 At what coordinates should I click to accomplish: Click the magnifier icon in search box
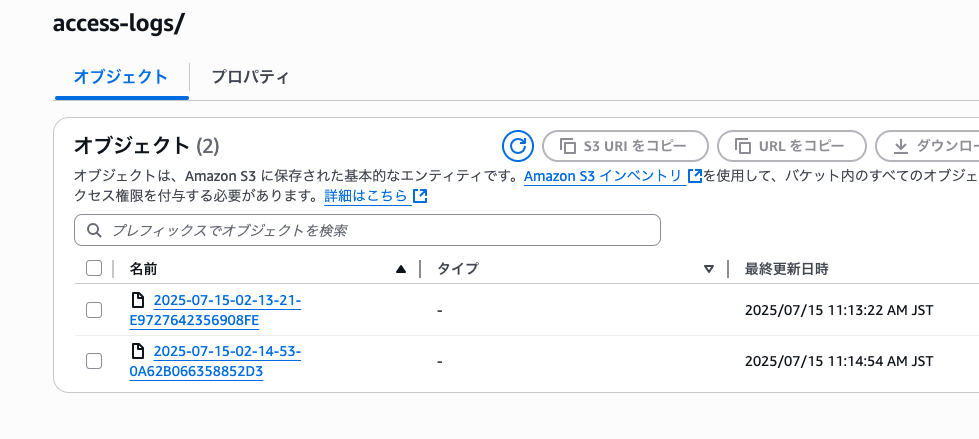pyautogui.click(x=94, y=230)
